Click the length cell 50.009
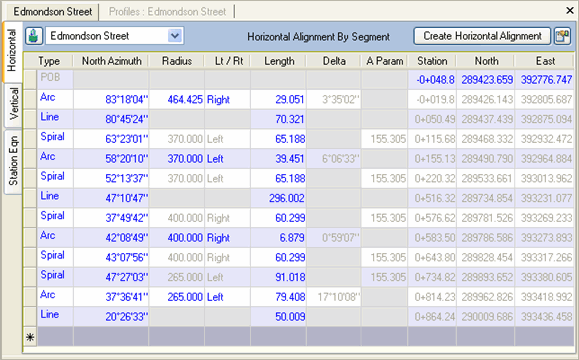The width and height of the screenshot is (579, 360). pyautogui.click(x=278, y=317)
